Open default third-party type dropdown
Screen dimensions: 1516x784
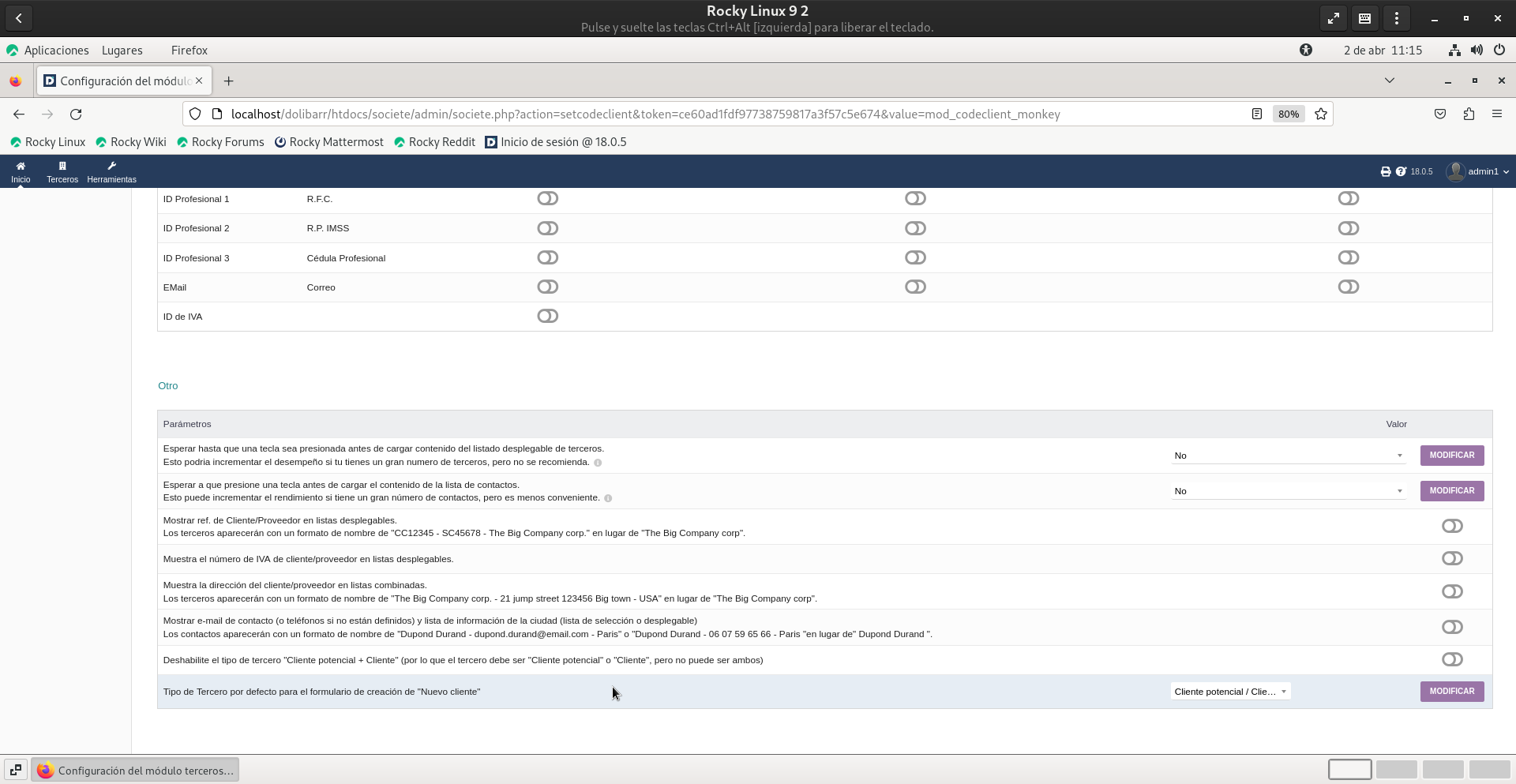pyautogui.click(x=1230, y=692)
